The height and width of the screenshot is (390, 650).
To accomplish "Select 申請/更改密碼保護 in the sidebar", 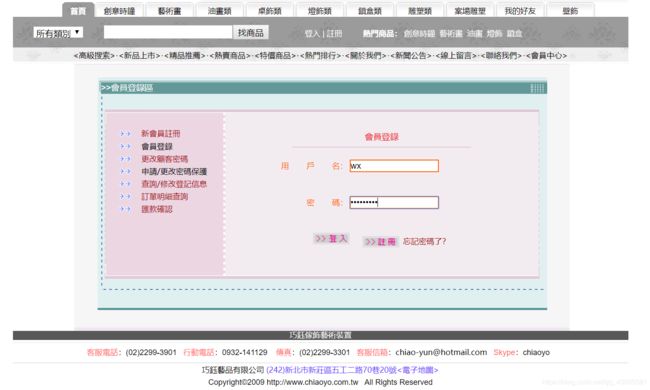I will tap(174, 171).
